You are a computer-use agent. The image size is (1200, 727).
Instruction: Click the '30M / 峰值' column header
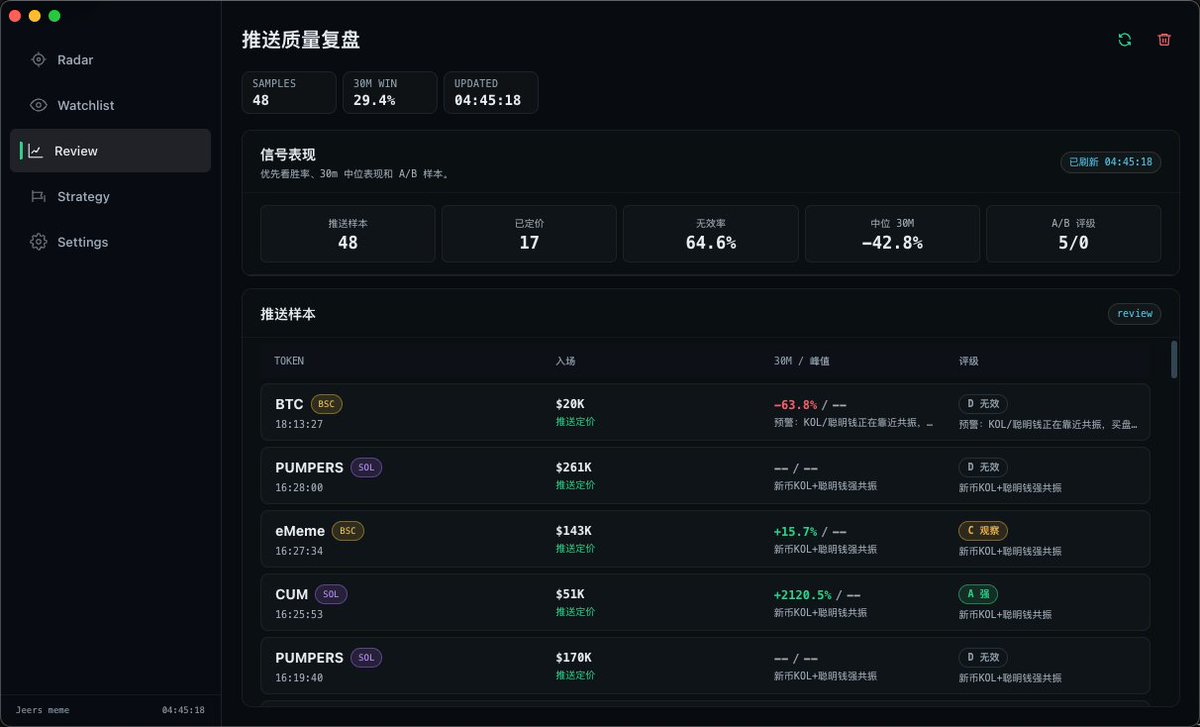click(803, 360)
